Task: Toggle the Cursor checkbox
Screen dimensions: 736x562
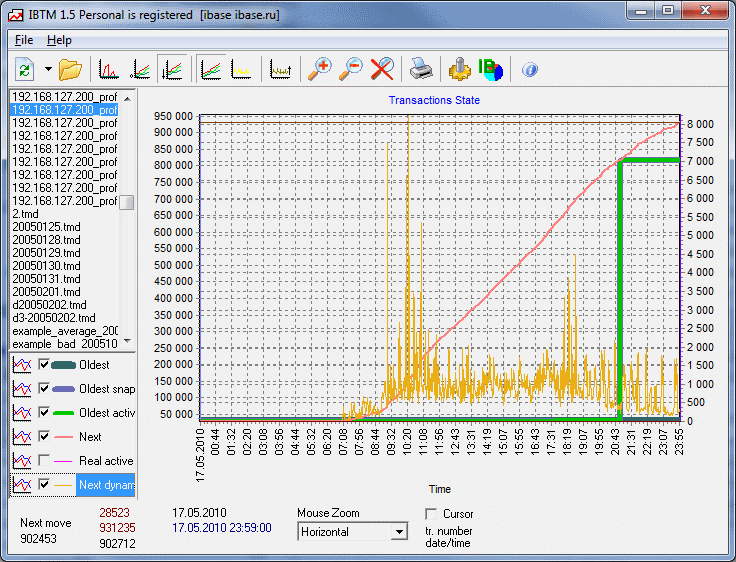Action: pos(432,514)
